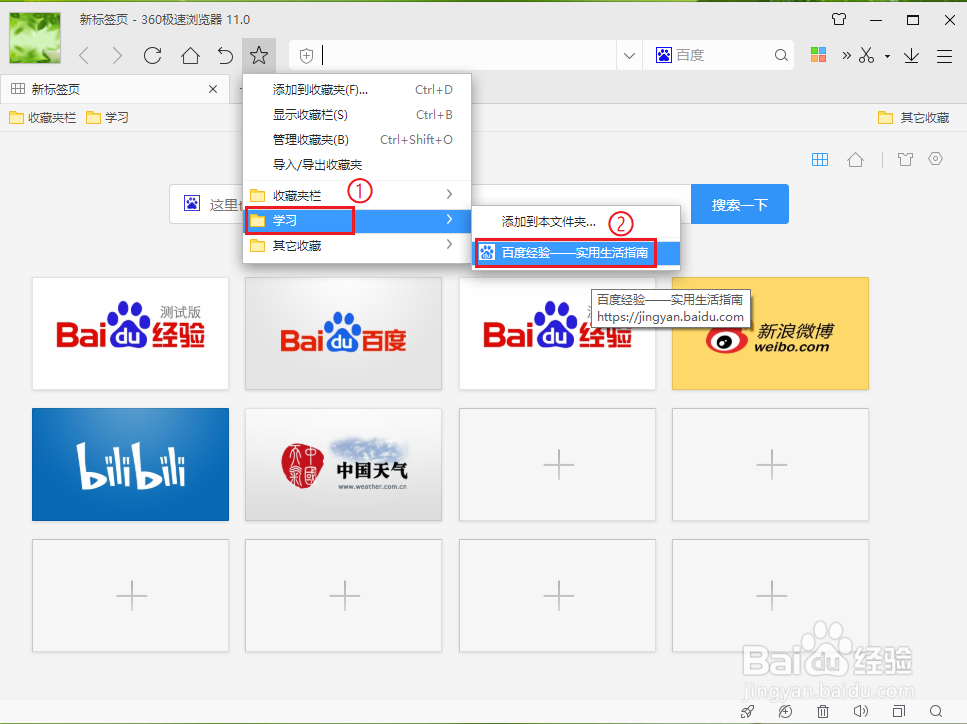
Task: Click the undo closed tab icon
Action: [225, 56]
